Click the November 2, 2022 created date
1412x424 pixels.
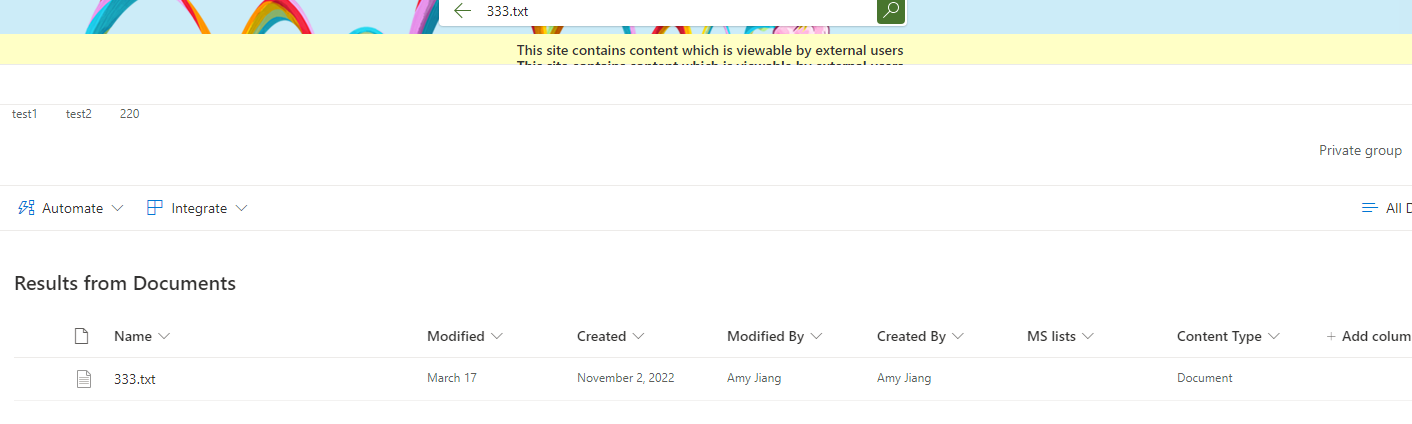[x=626, y=378]
